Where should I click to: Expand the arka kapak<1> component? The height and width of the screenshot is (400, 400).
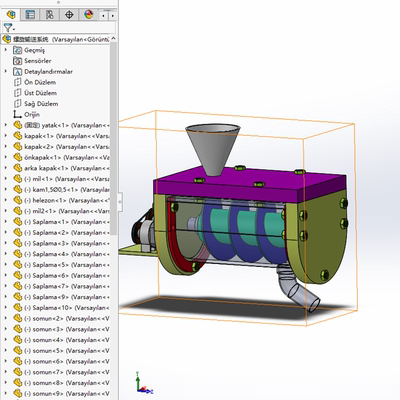tap(5, 168)
